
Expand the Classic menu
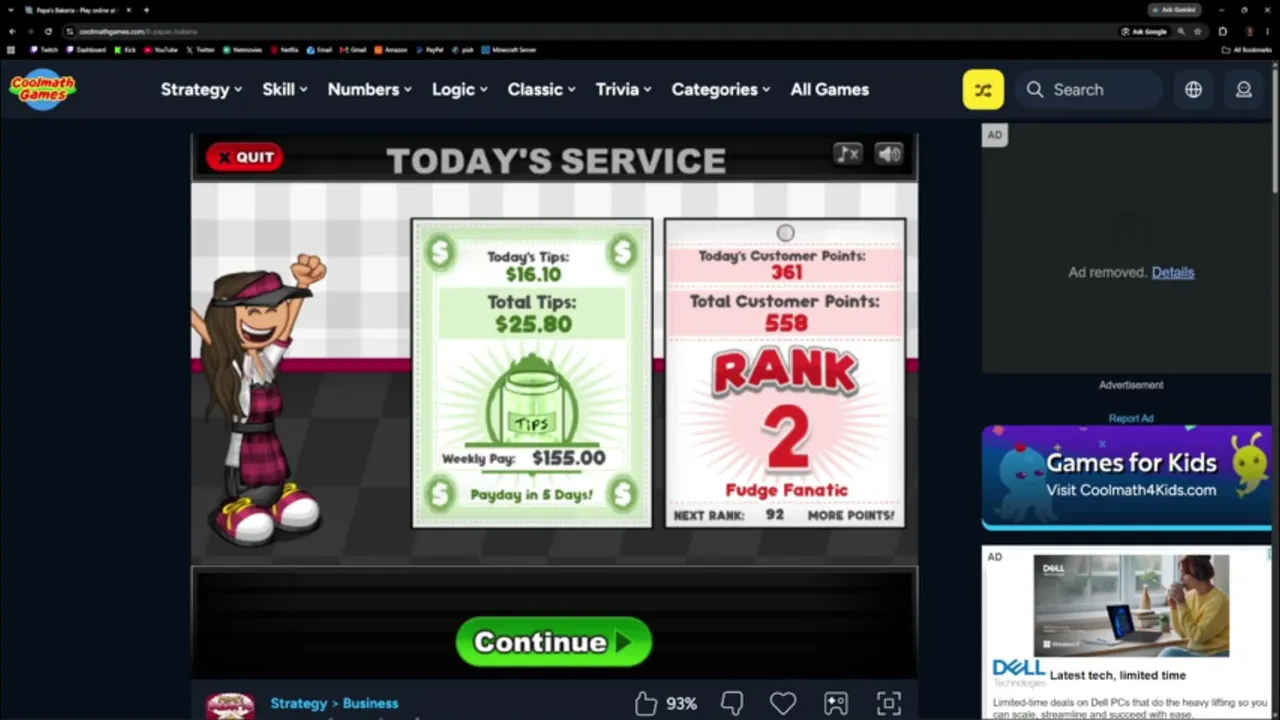[542, 89]
